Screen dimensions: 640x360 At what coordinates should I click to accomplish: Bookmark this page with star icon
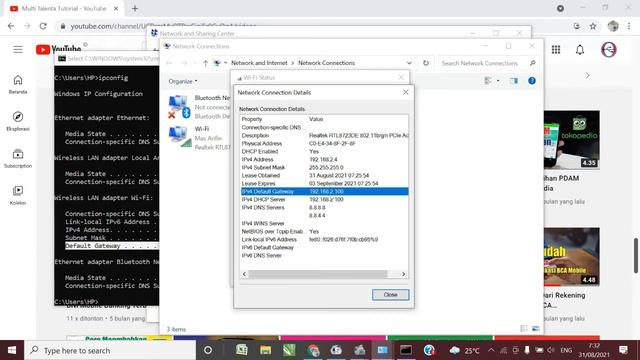pos(593,26)
